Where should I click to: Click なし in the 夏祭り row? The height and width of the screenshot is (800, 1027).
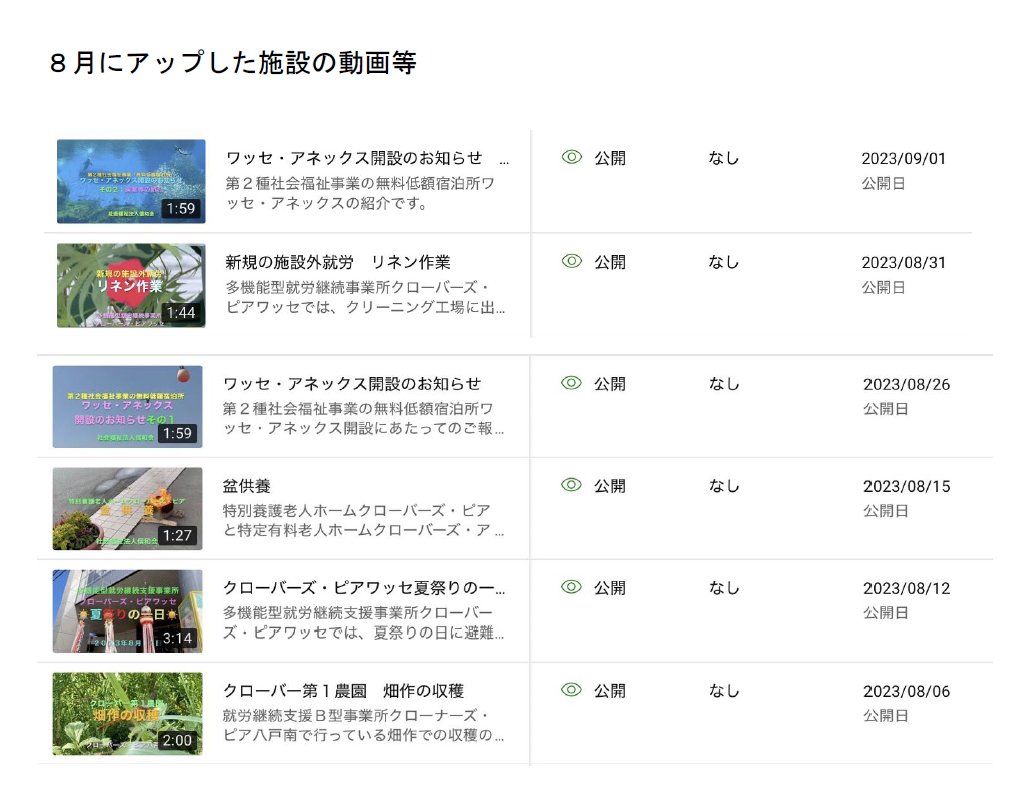click(724, 588)
